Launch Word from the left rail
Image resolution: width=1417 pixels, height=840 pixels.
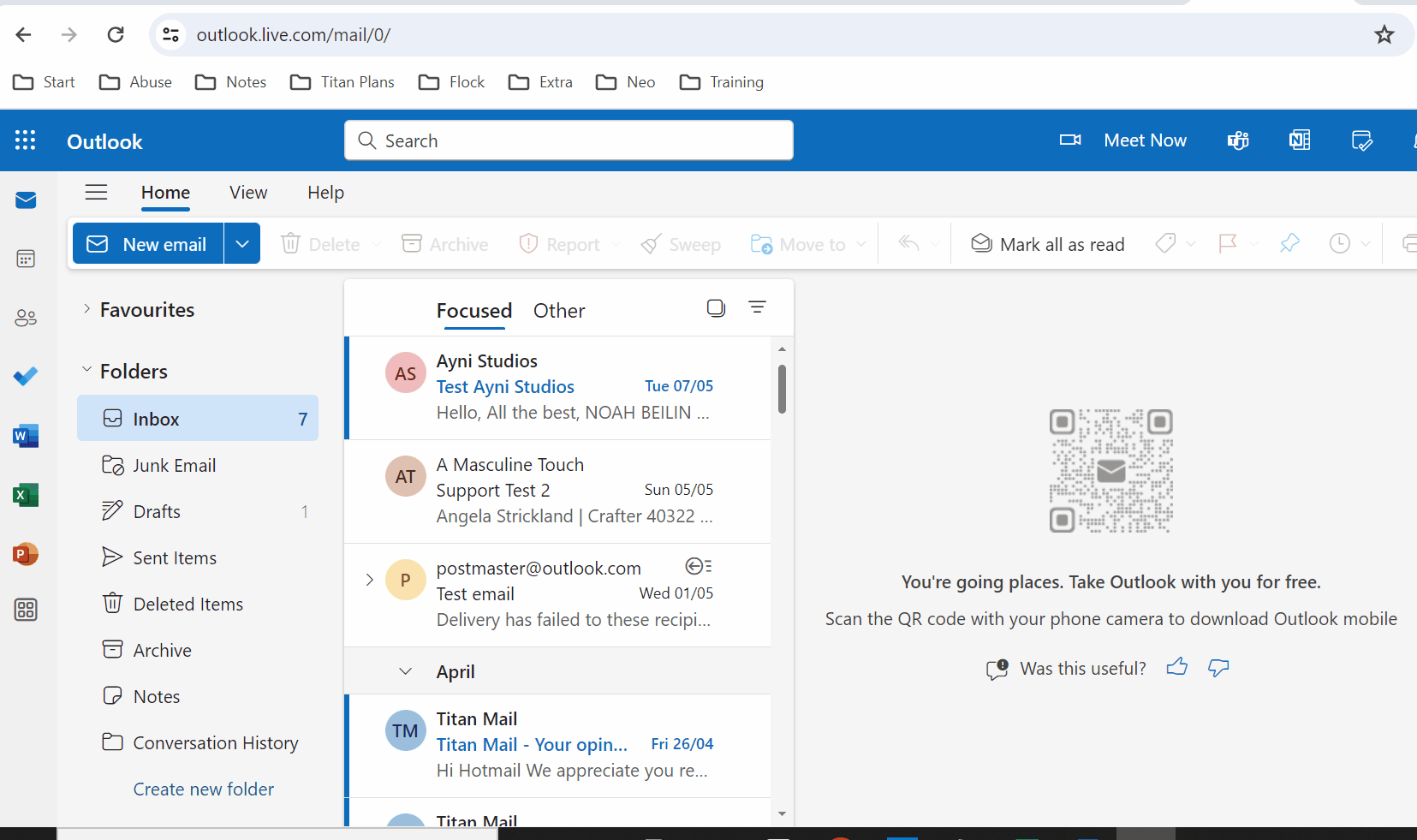point(26,436)
